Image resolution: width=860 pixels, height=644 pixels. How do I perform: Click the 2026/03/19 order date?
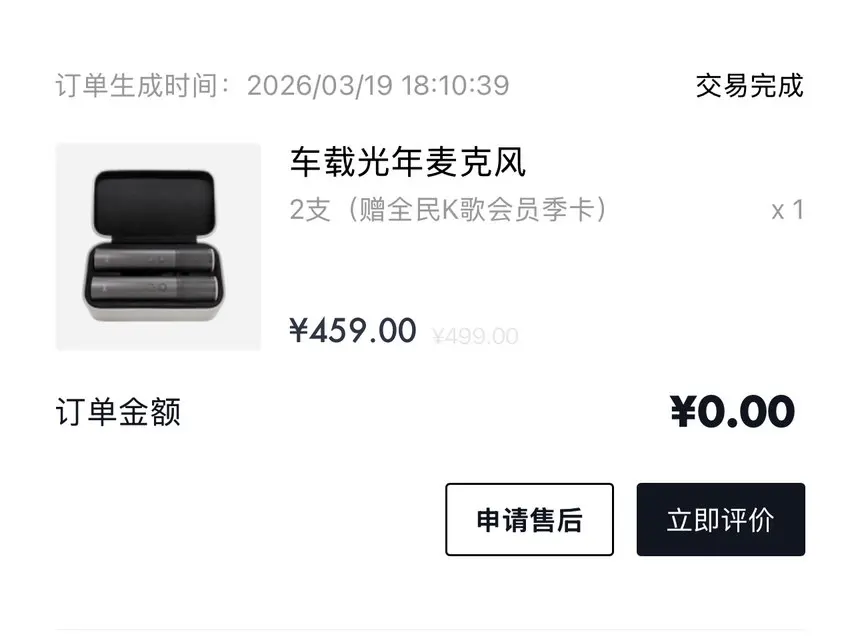pos(320,86)
